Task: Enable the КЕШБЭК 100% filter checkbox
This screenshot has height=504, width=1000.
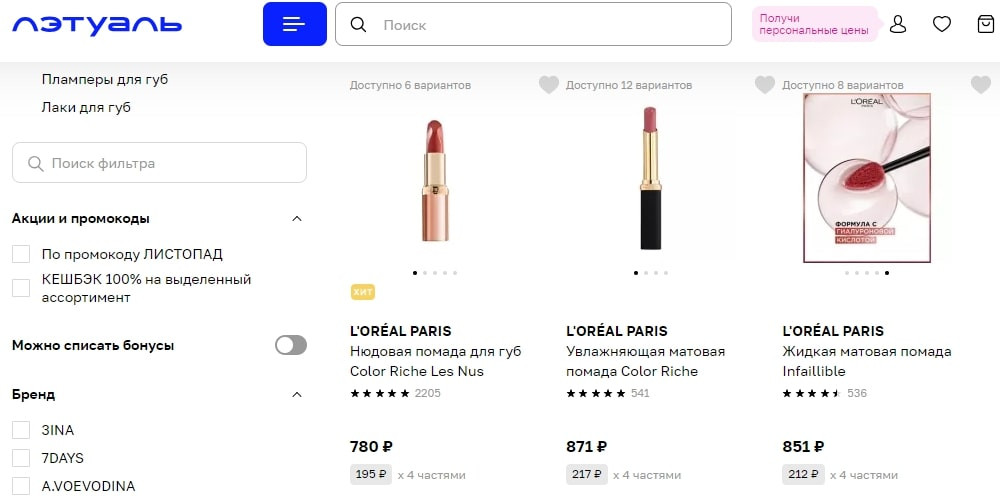Action: [x=21, y=288]
